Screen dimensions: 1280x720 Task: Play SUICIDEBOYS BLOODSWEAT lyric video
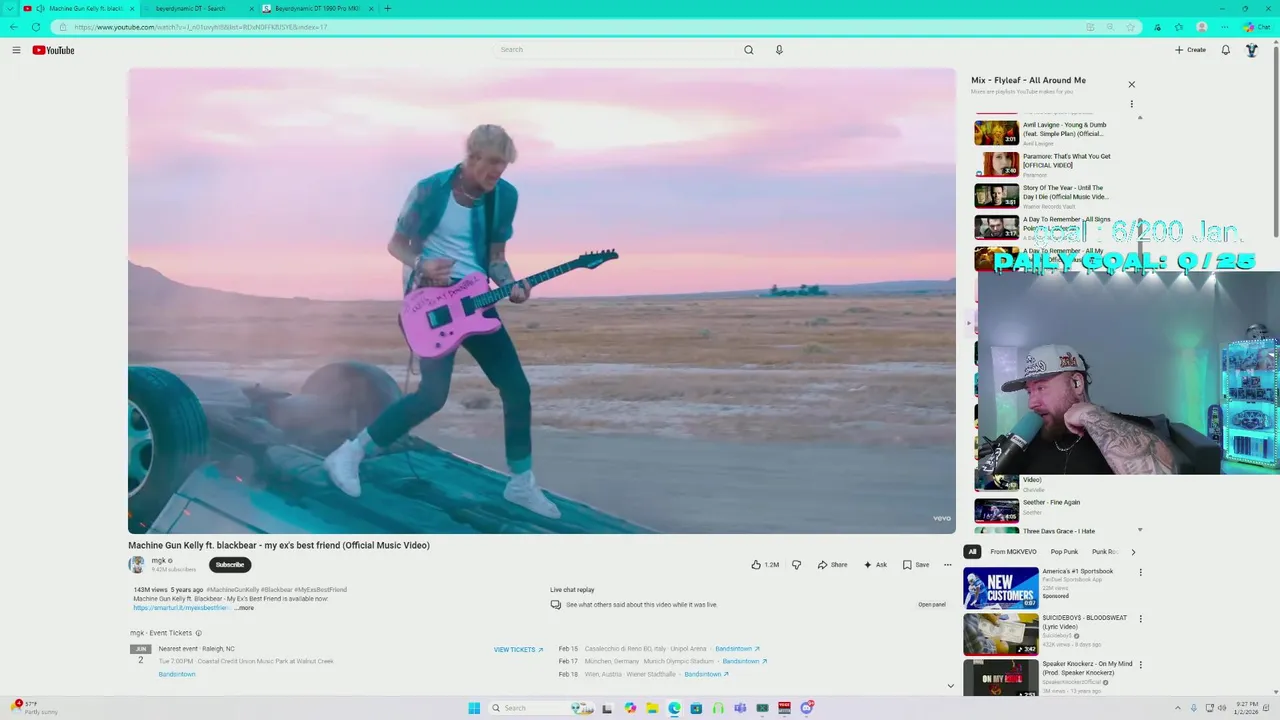click(x=1048, y=634)
